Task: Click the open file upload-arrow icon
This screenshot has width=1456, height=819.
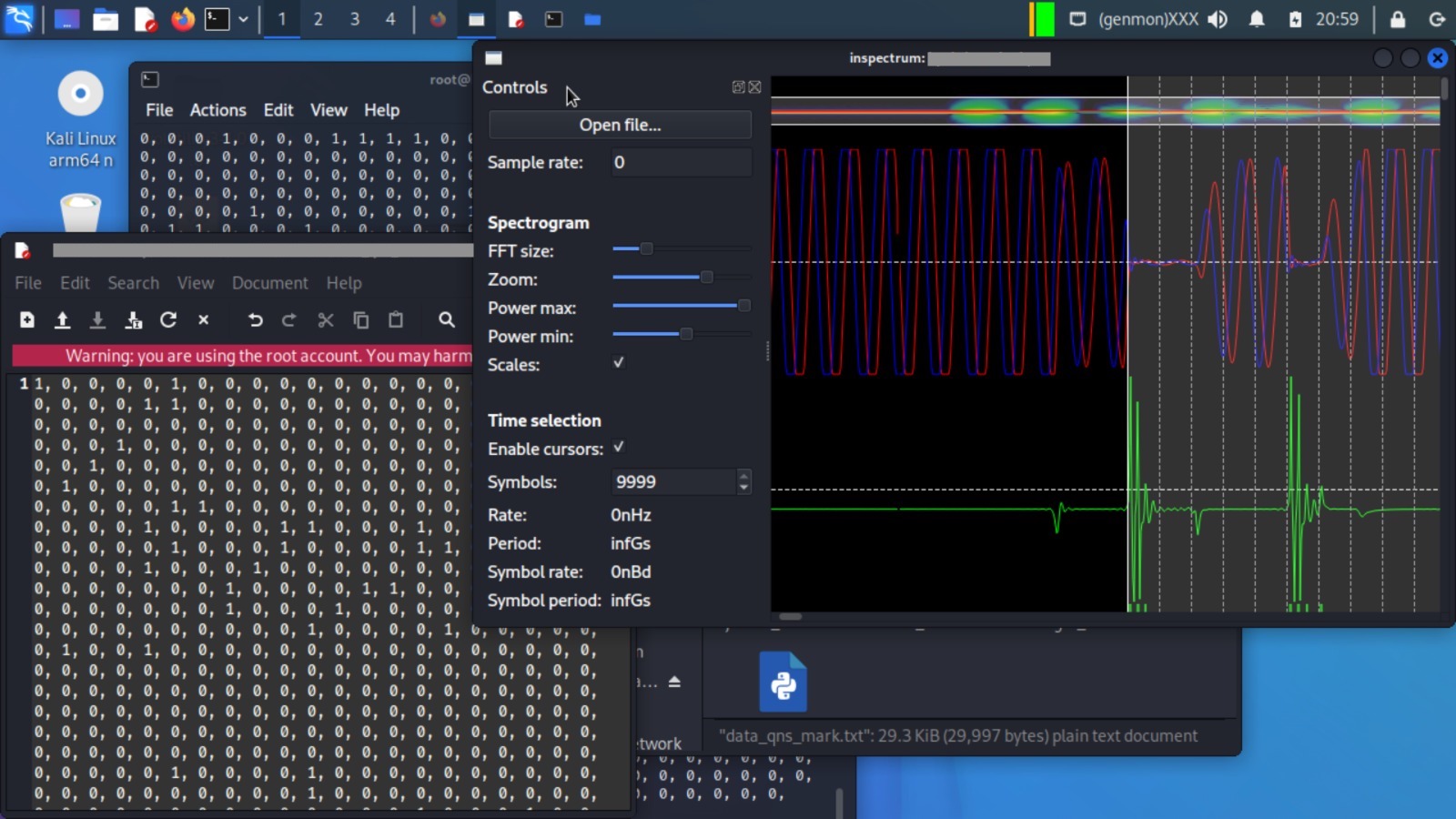Action: click(62, 319)
